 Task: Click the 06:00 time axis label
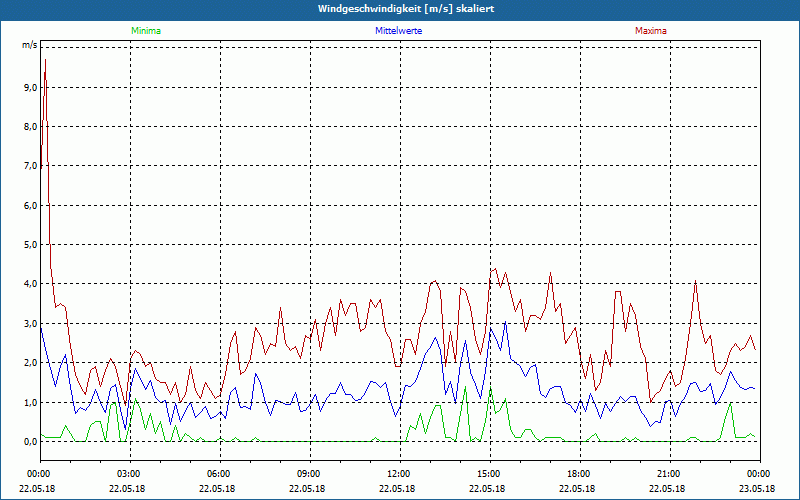[x=217, y=474]
